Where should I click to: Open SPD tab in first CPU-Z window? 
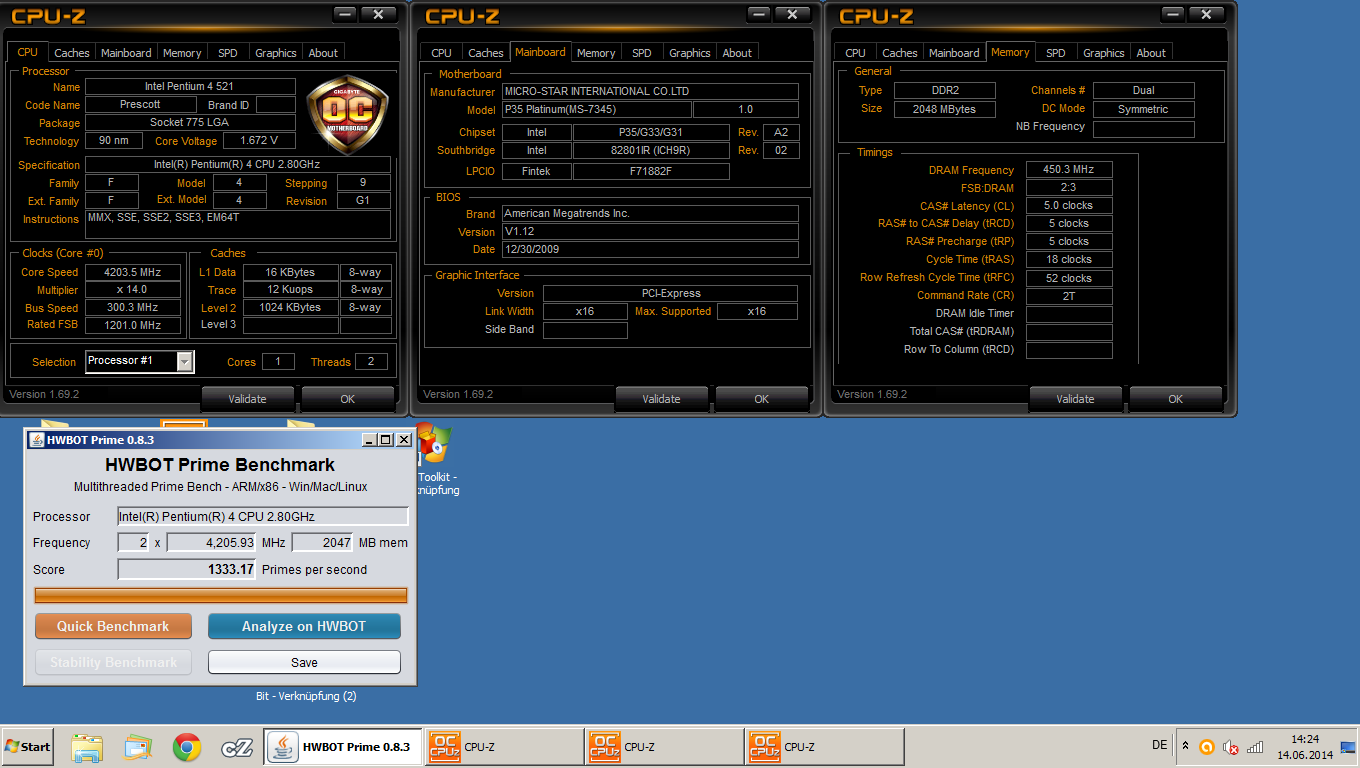click(228, 53)
